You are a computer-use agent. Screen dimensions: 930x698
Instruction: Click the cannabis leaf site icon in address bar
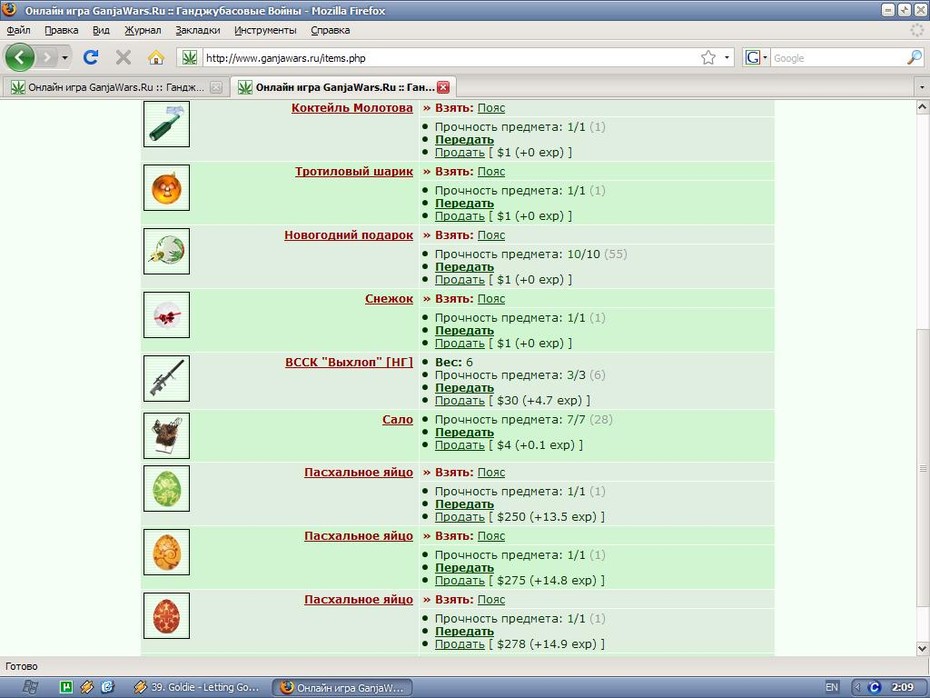[x=189, y=58]
